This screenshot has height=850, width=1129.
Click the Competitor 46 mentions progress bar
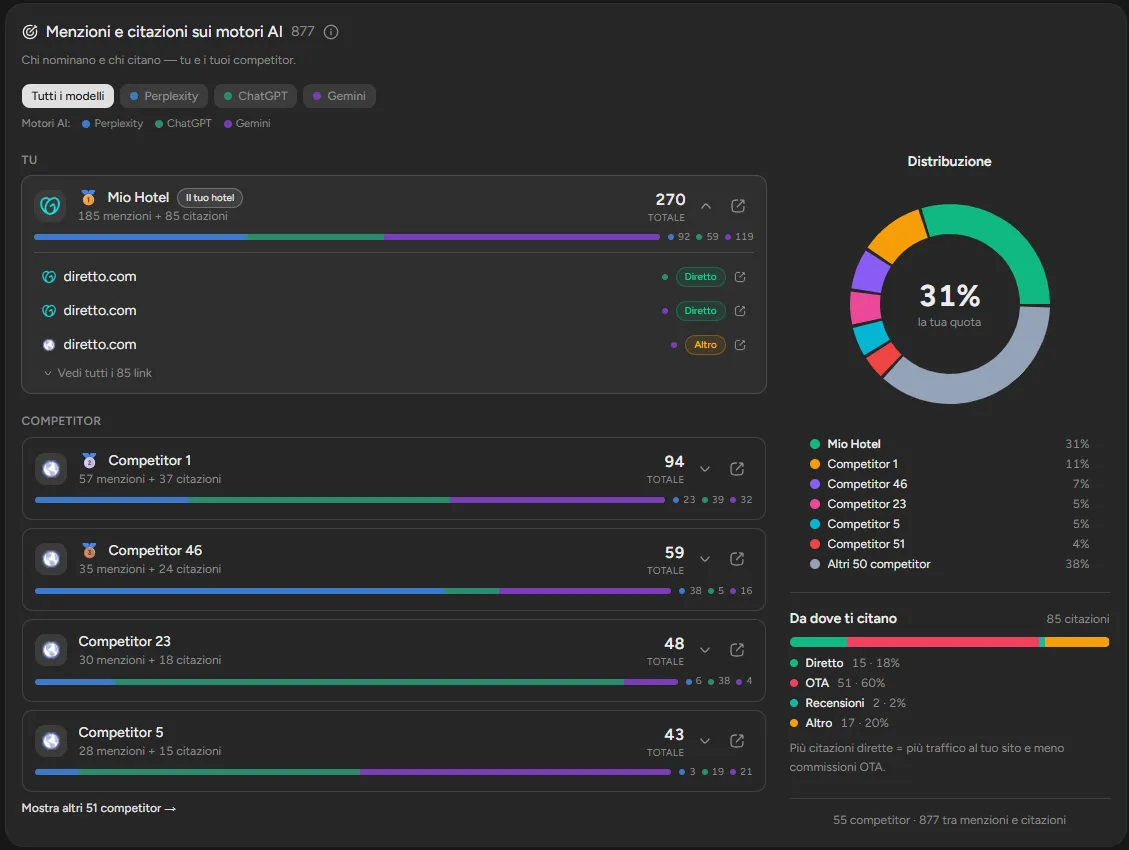[x=353, y=591]
